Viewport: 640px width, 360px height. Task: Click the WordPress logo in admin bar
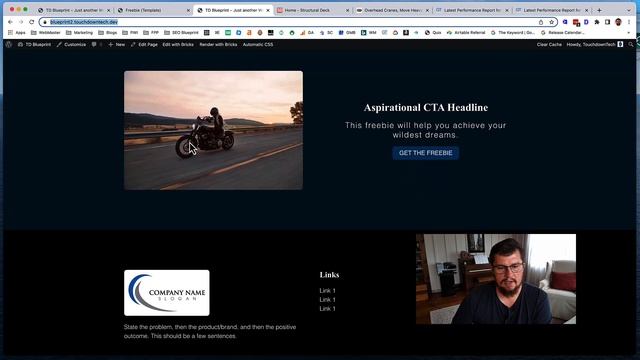click(9, 44)
